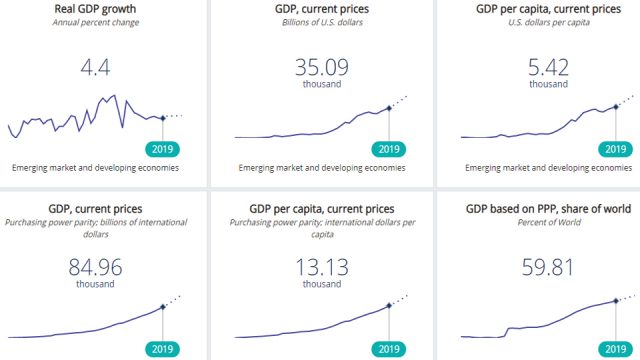Screen dimensions: 640x360
Task: Click the diamond data point on the share of world line
Action: tap(616, 301)
